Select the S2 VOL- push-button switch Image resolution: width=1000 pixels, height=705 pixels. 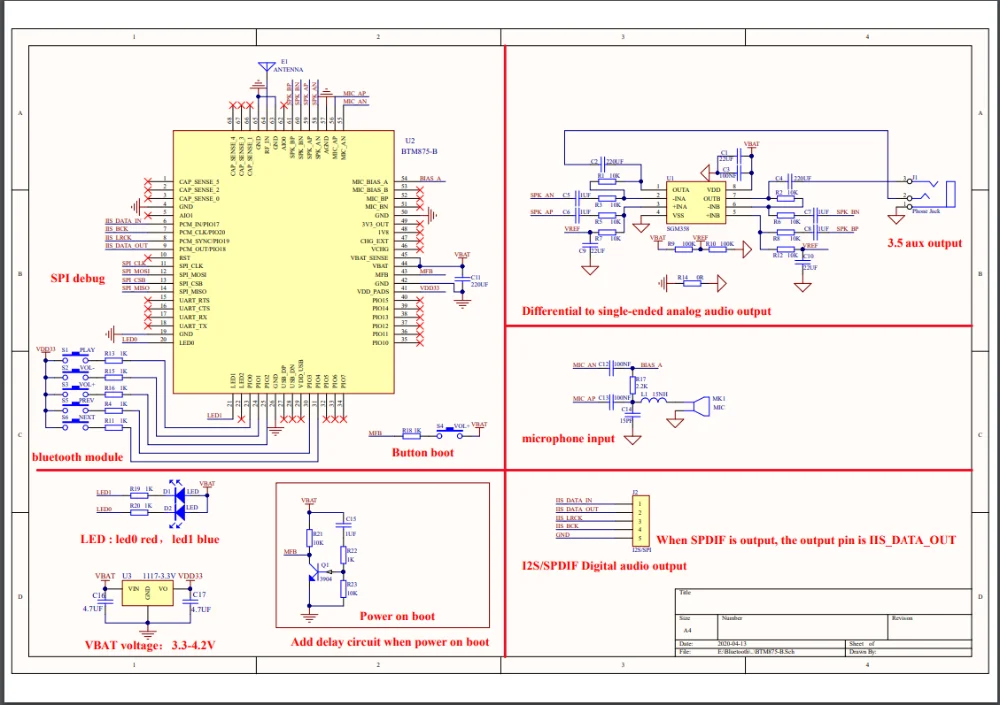pos(75,373)
